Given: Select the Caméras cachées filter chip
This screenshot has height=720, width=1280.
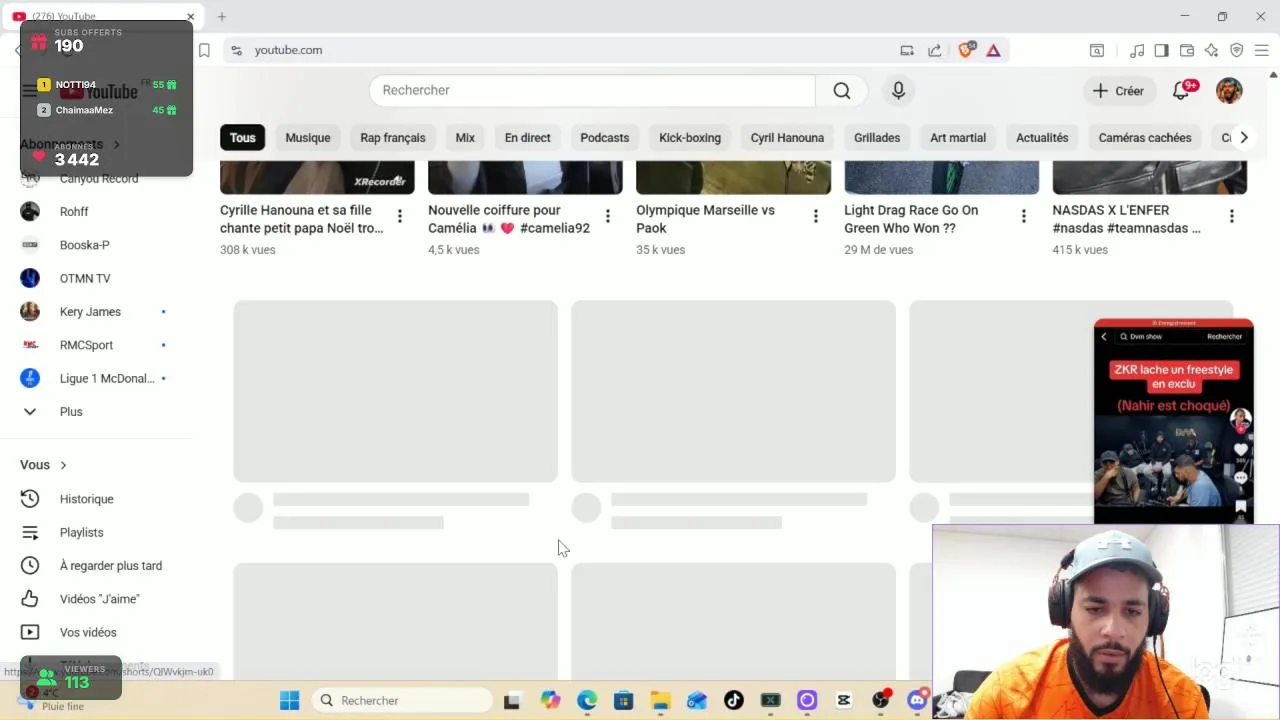Looking at the screenshot, I should click(x=1145, y=138).
